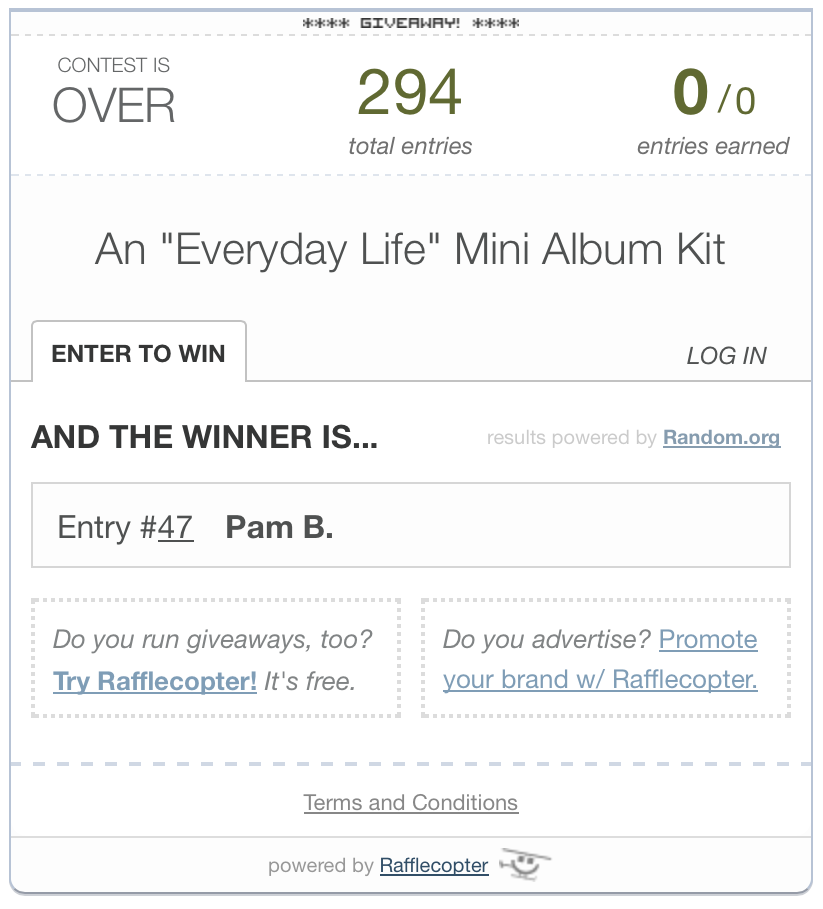Click the underlined entry number 47
The height and width of the screenshot is (909, 823).
(175, 527)
